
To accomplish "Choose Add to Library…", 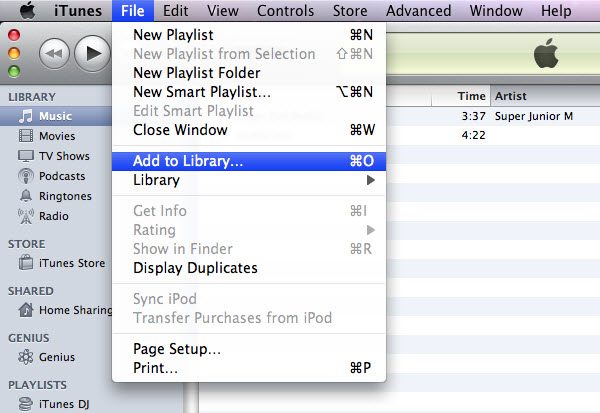I will (x=249, y=161).
